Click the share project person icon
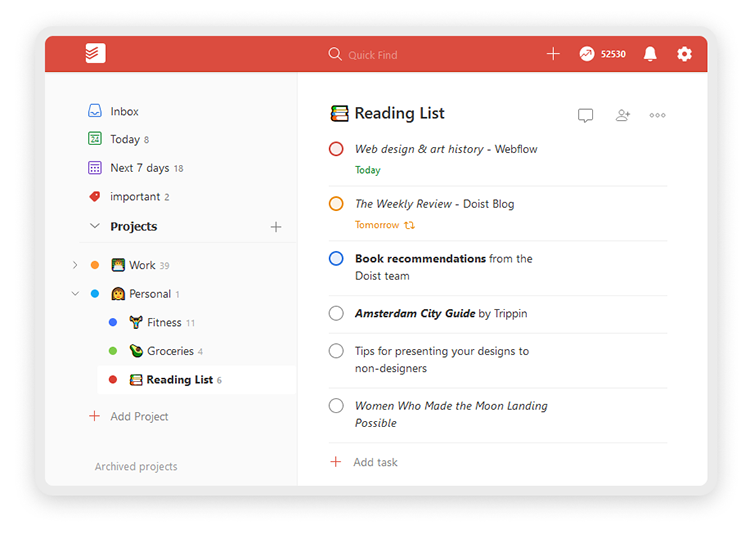The height and width of the screenshot is (534, 750). pyautogui.click(x=622, y=115)
